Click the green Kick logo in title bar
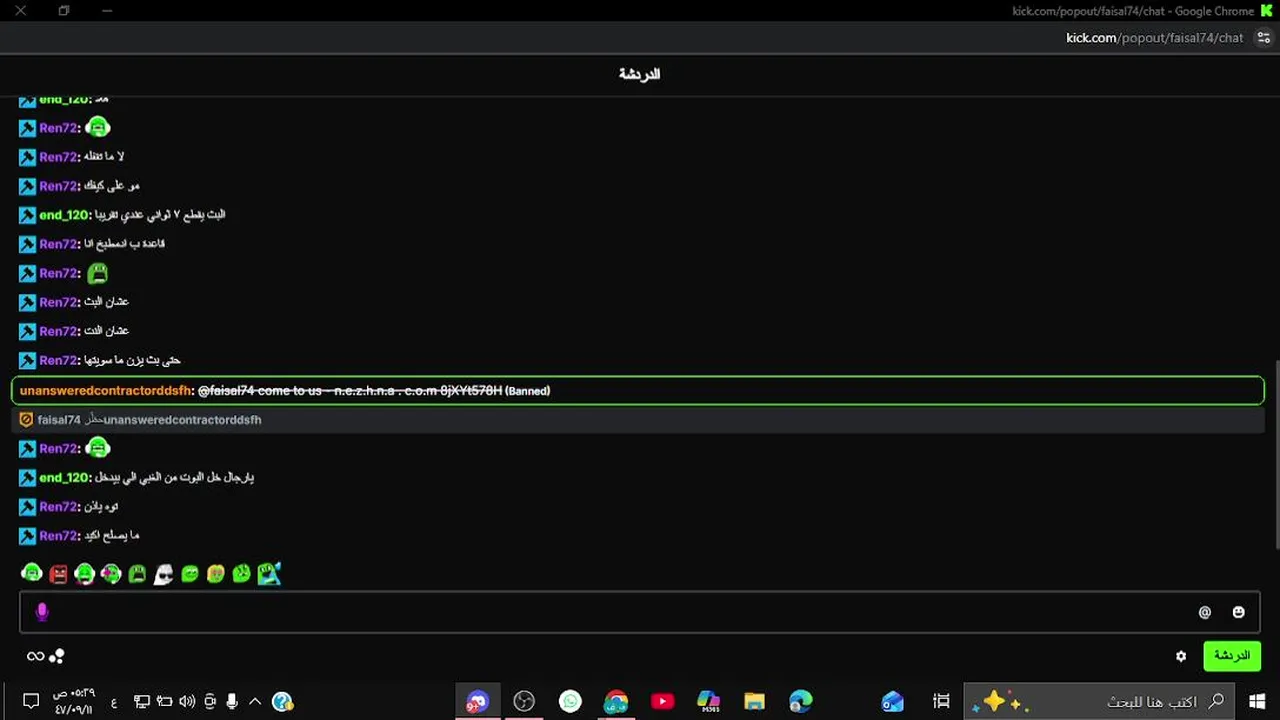 click(1265, 11)
